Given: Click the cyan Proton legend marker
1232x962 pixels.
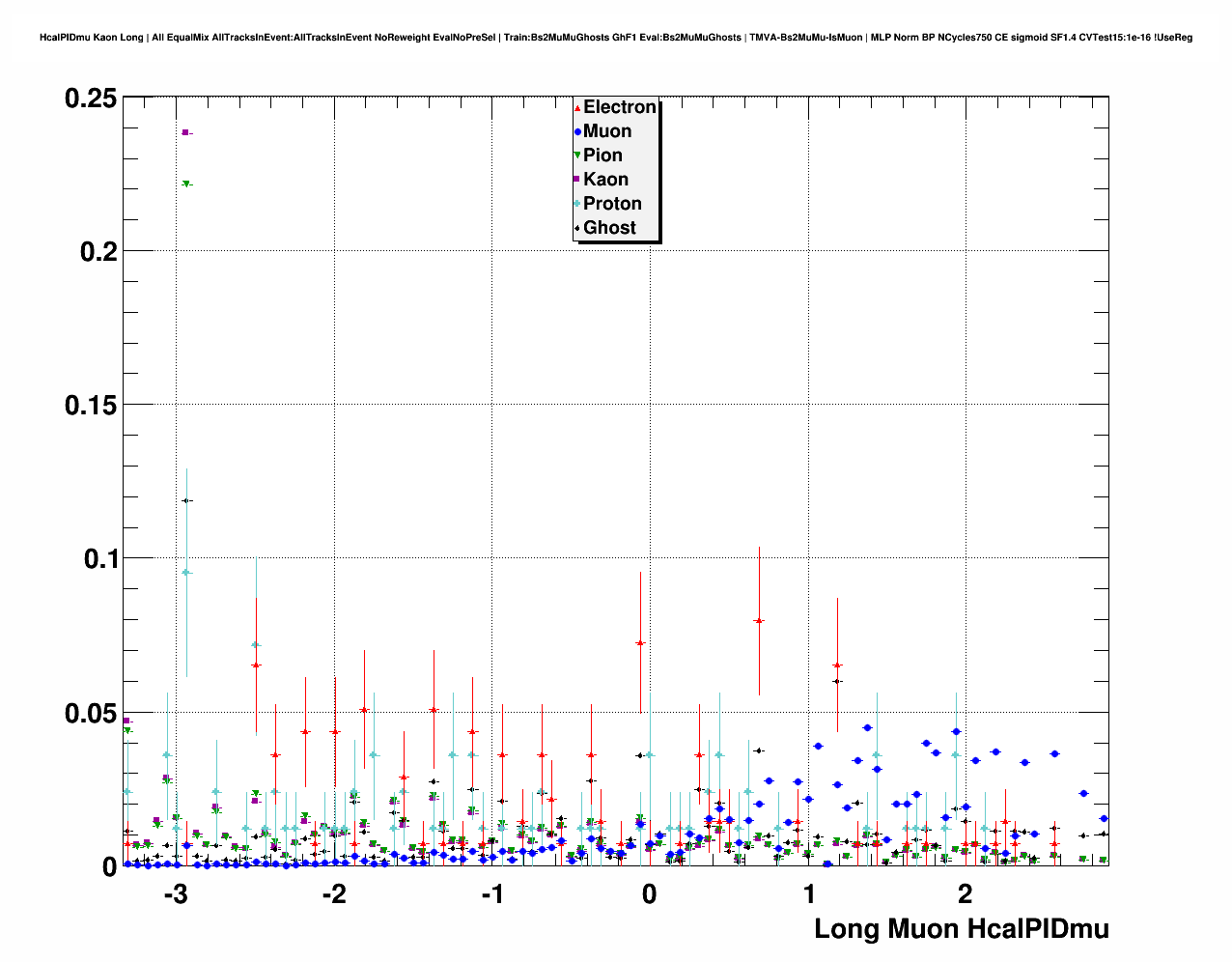Looking at the screenshot, I should coord(577,204).
